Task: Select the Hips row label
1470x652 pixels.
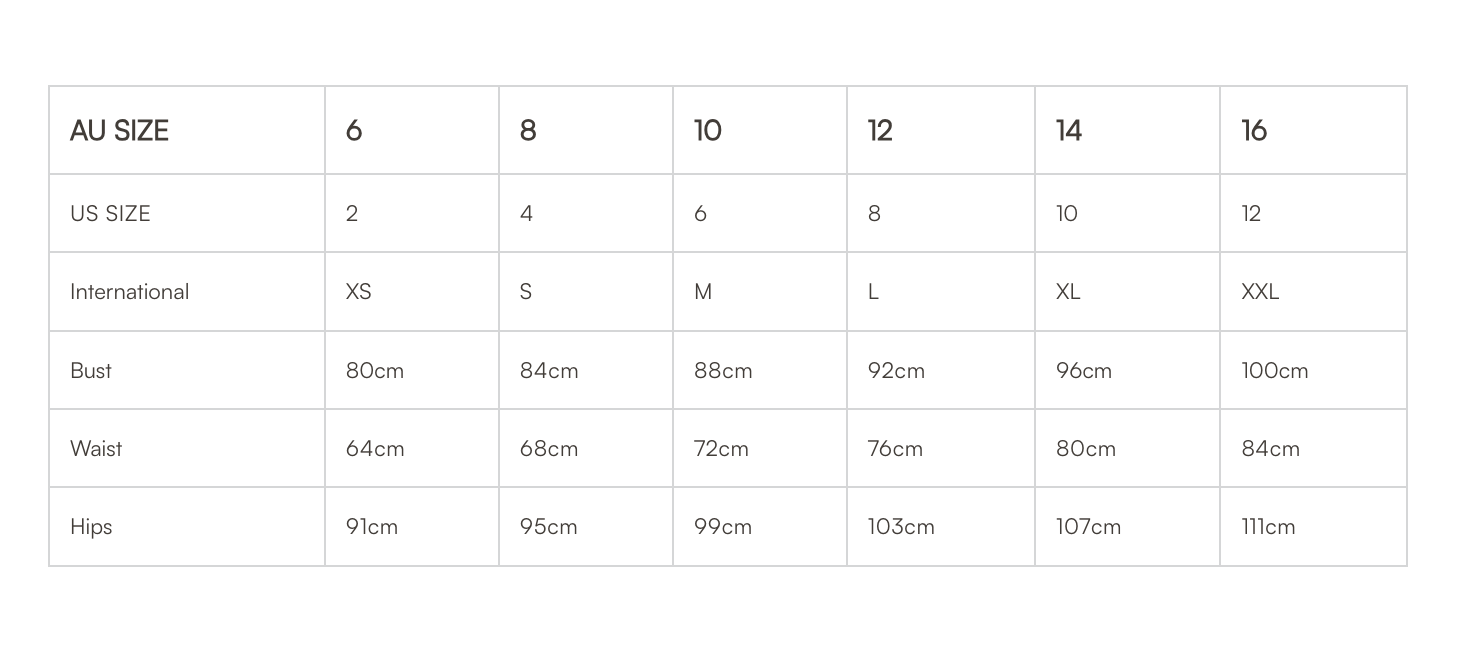Action: pyautogui.click(x=187, y=527)
